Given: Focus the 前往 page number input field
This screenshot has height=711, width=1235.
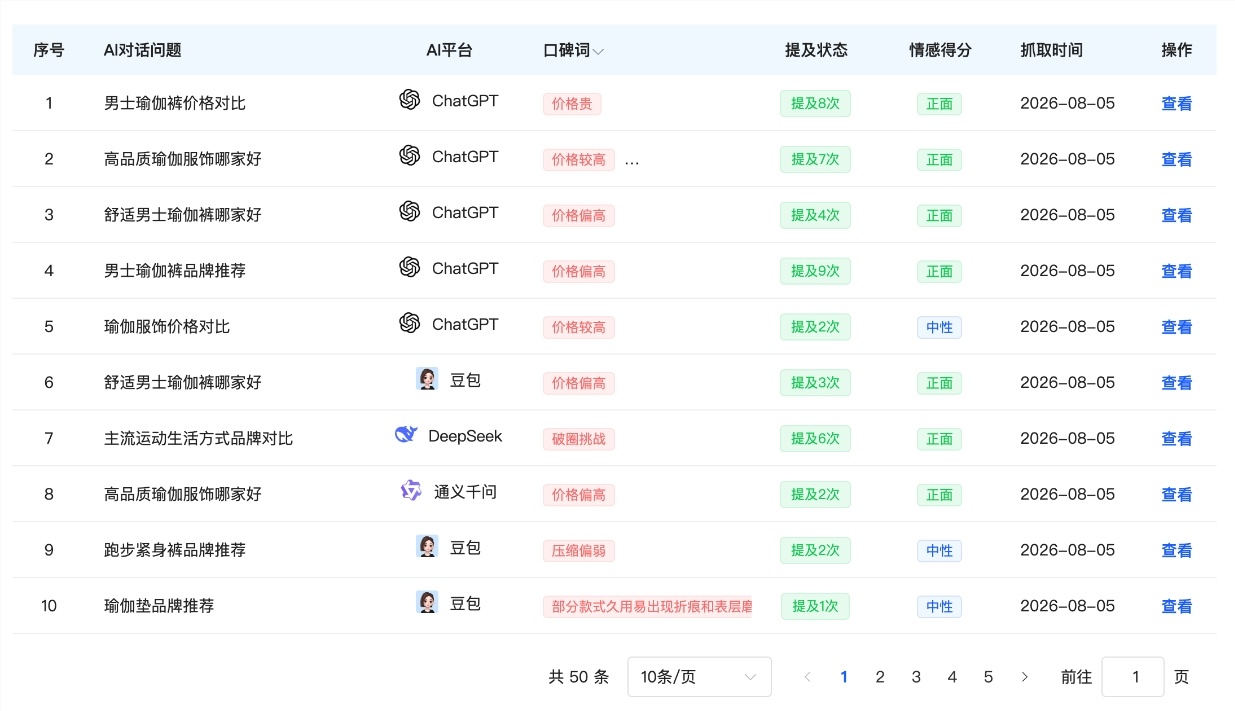Looking at the screenshot, I should pyautogui.click(x=1133, y=677).
